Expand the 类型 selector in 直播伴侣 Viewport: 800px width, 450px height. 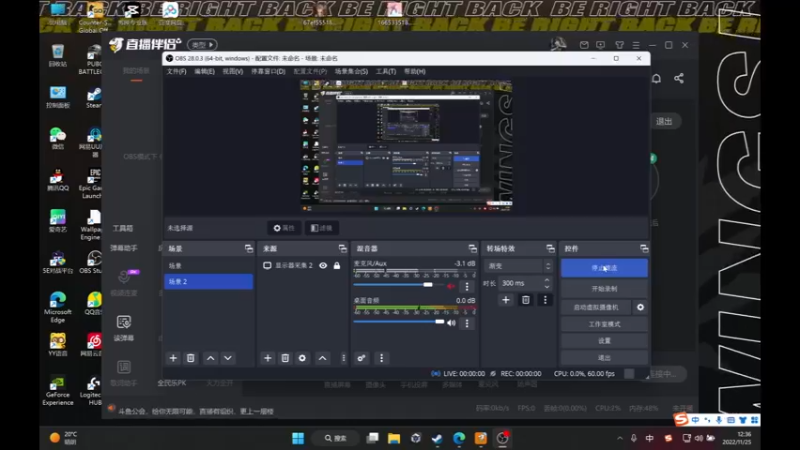click(202, 45)
